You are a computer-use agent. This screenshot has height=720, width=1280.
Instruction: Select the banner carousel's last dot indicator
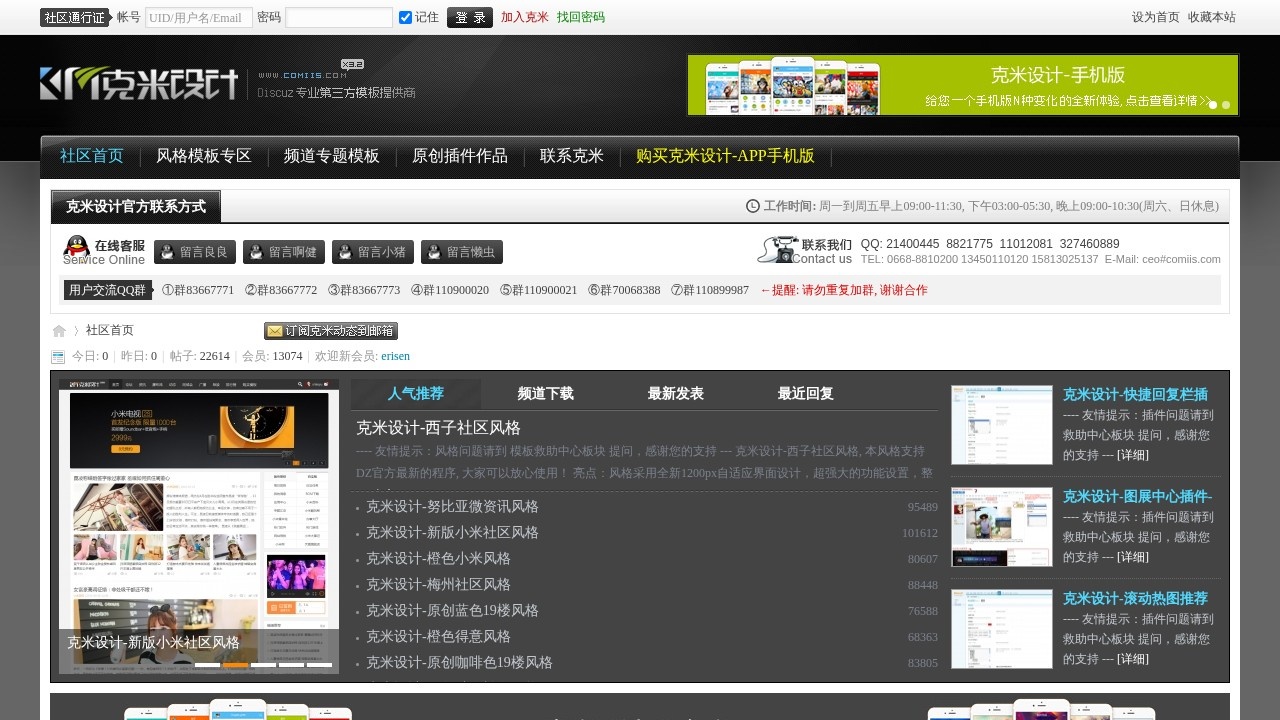1226,105
